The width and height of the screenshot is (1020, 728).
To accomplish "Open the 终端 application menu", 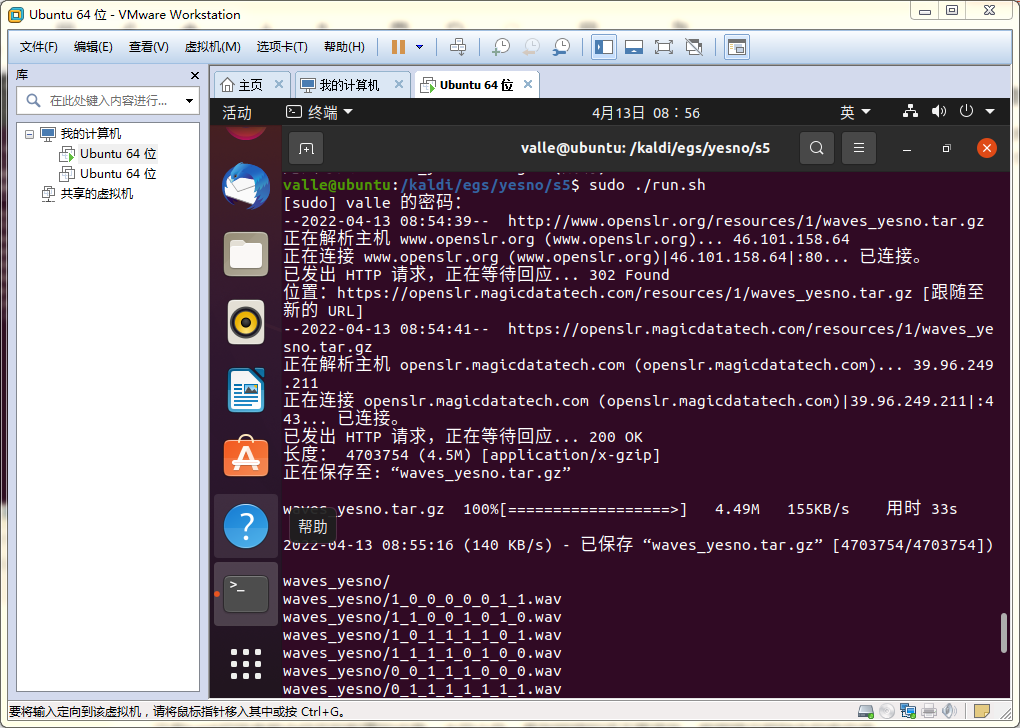I will 319,113.
